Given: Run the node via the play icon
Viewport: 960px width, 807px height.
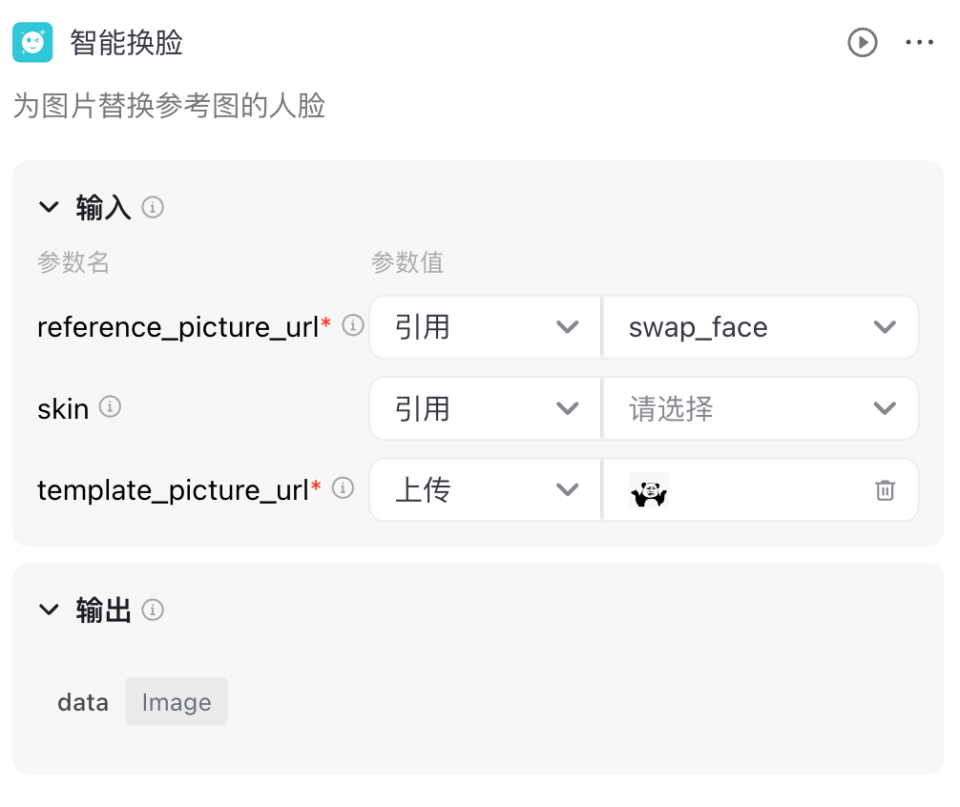Looking at the screenshot, I should tap(861, 42).
